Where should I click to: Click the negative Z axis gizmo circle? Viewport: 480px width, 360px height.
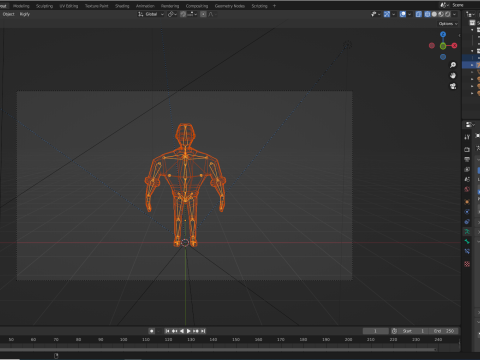click(x=443, y=57)
